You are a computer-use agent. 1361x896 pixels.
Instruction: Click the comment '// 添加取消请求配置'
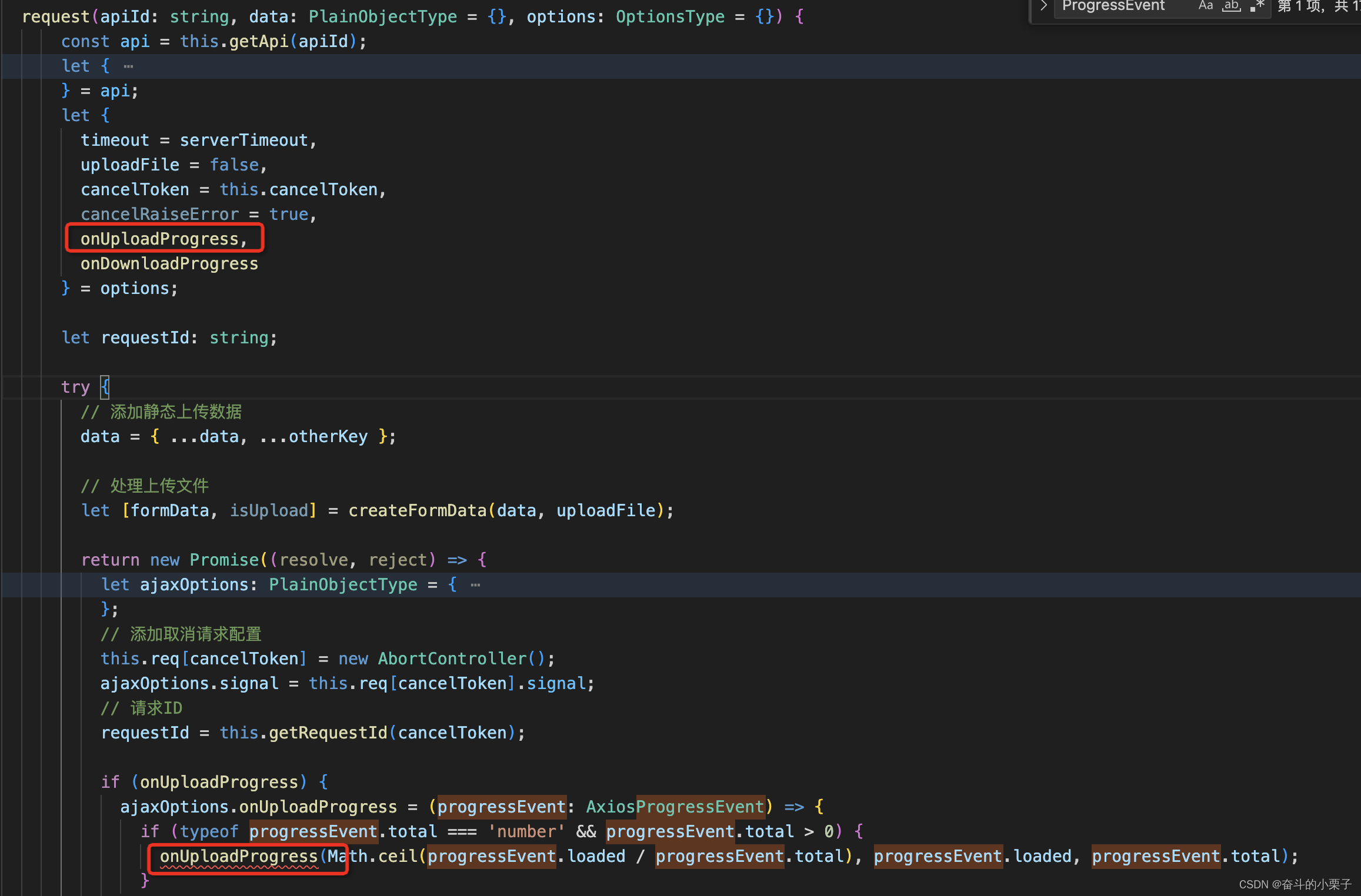click(x=181, y=634)
